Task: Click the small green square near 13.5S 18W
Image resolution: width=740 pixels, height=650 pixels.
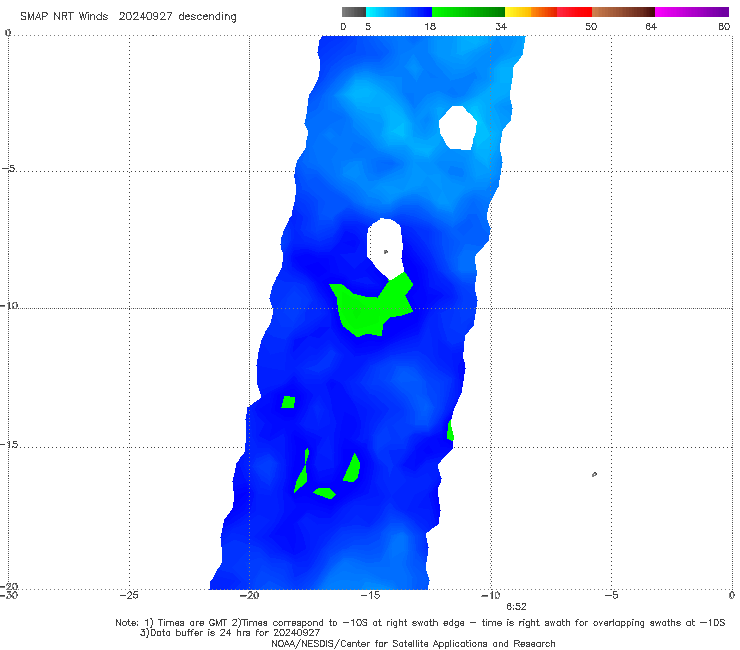Action: [x=288, y=402]
